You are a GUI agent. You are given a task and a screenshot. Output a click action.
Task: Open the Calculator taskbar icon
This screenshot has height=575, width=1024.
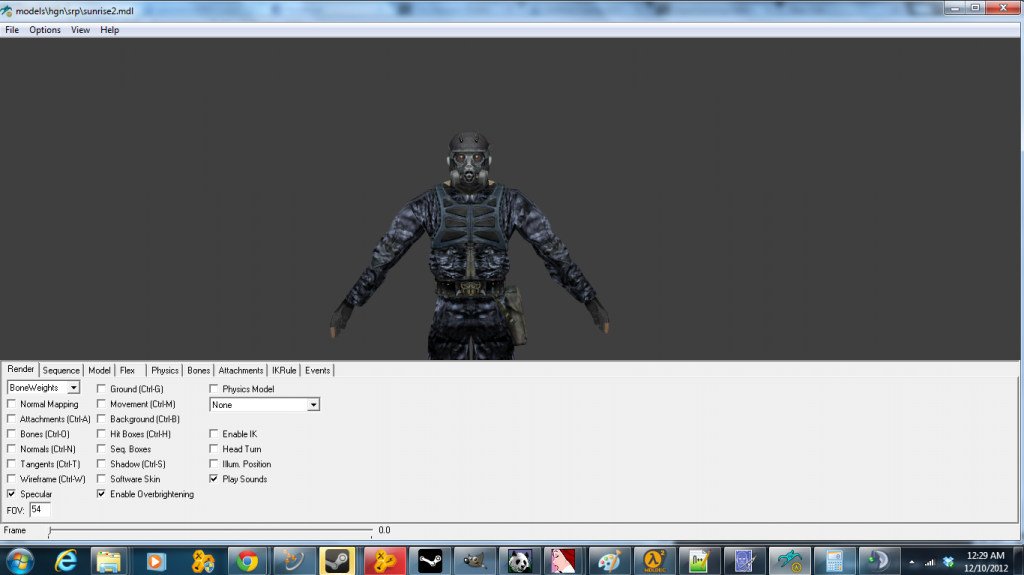pyautogui.click(x=834, y=561)
